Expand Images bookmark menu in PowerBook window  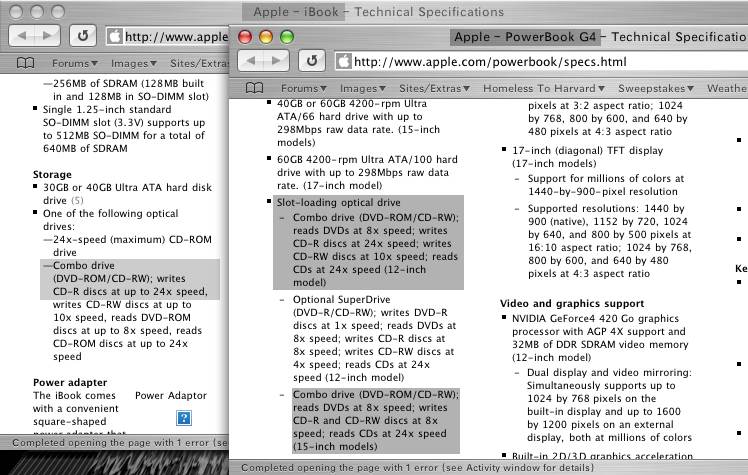click(363, 88)
